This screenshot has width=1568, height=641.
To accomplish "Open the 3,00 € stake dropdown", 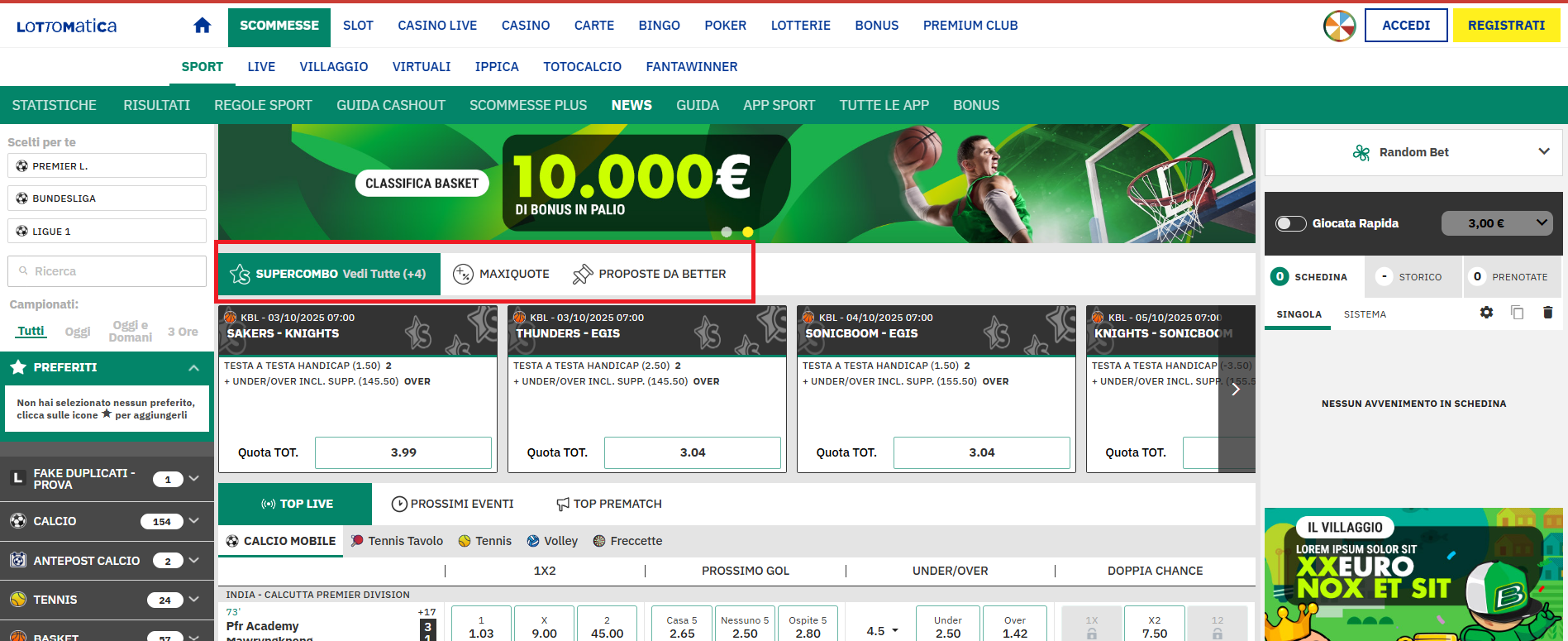I will [x=1502, y=223].
